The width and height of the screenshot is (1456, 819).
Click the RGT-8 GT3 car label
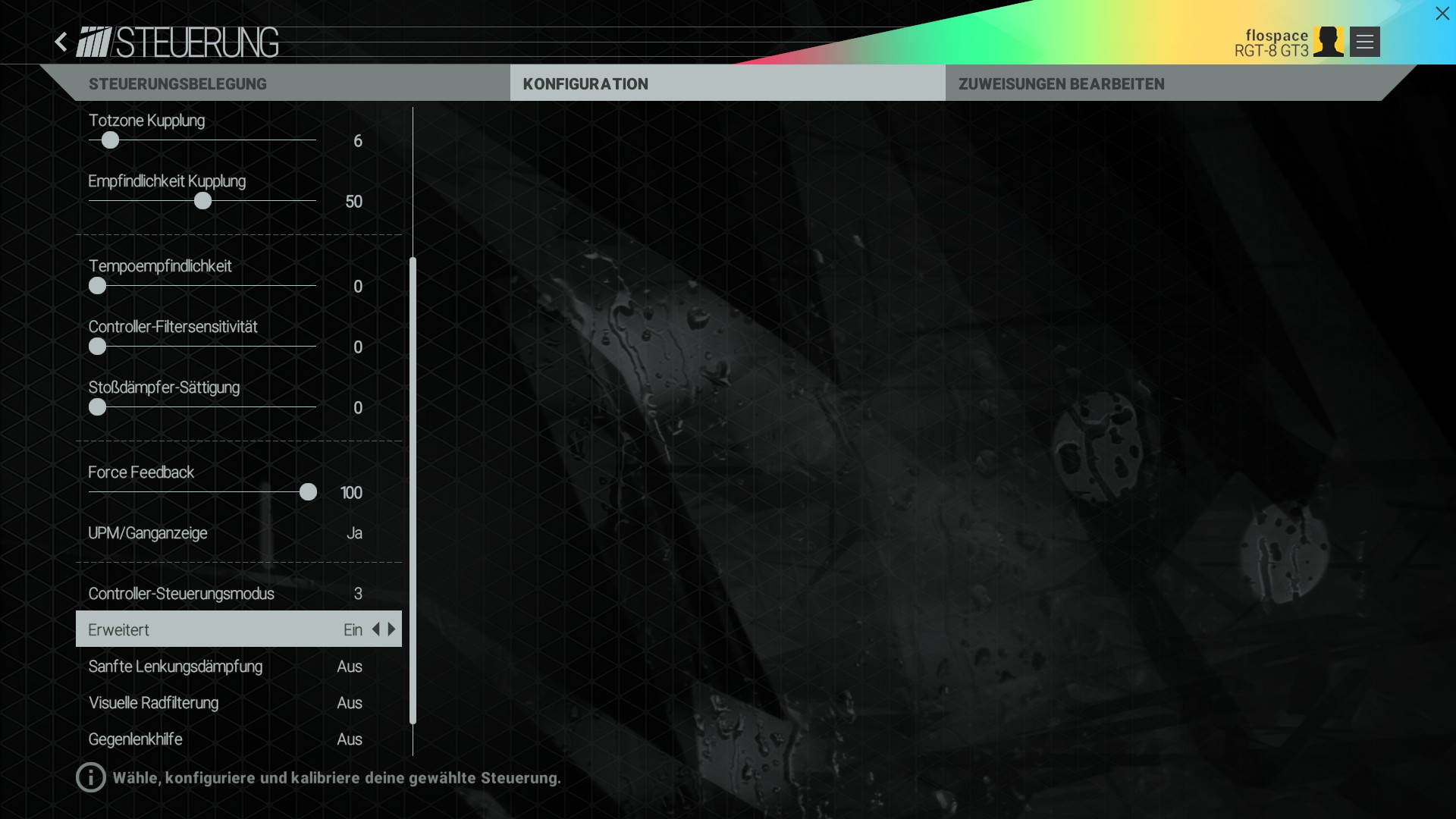click(1272, 51)
